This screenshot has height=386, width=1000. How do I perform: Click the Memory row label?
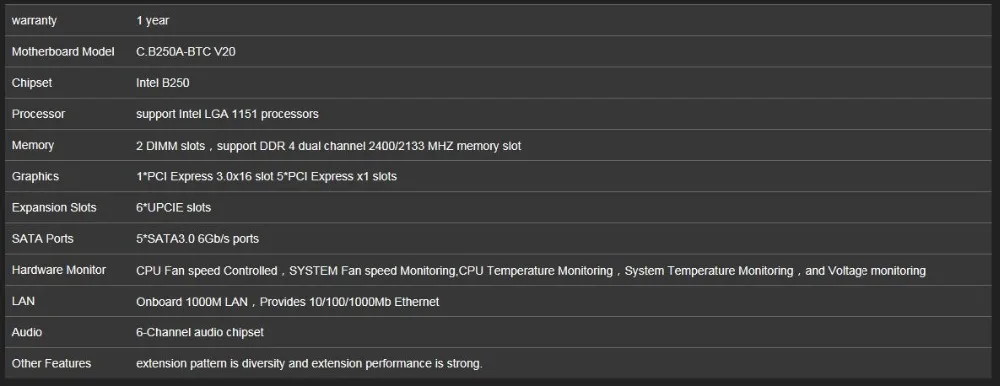33,145
